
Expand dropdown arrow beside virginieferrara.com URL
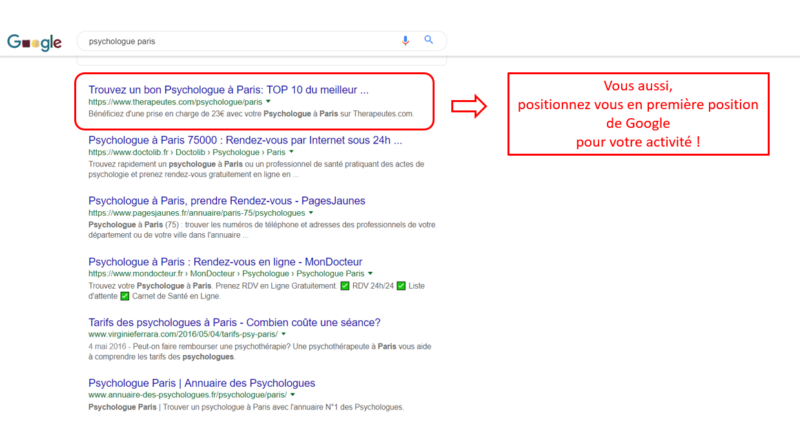[x=284, y=334]
